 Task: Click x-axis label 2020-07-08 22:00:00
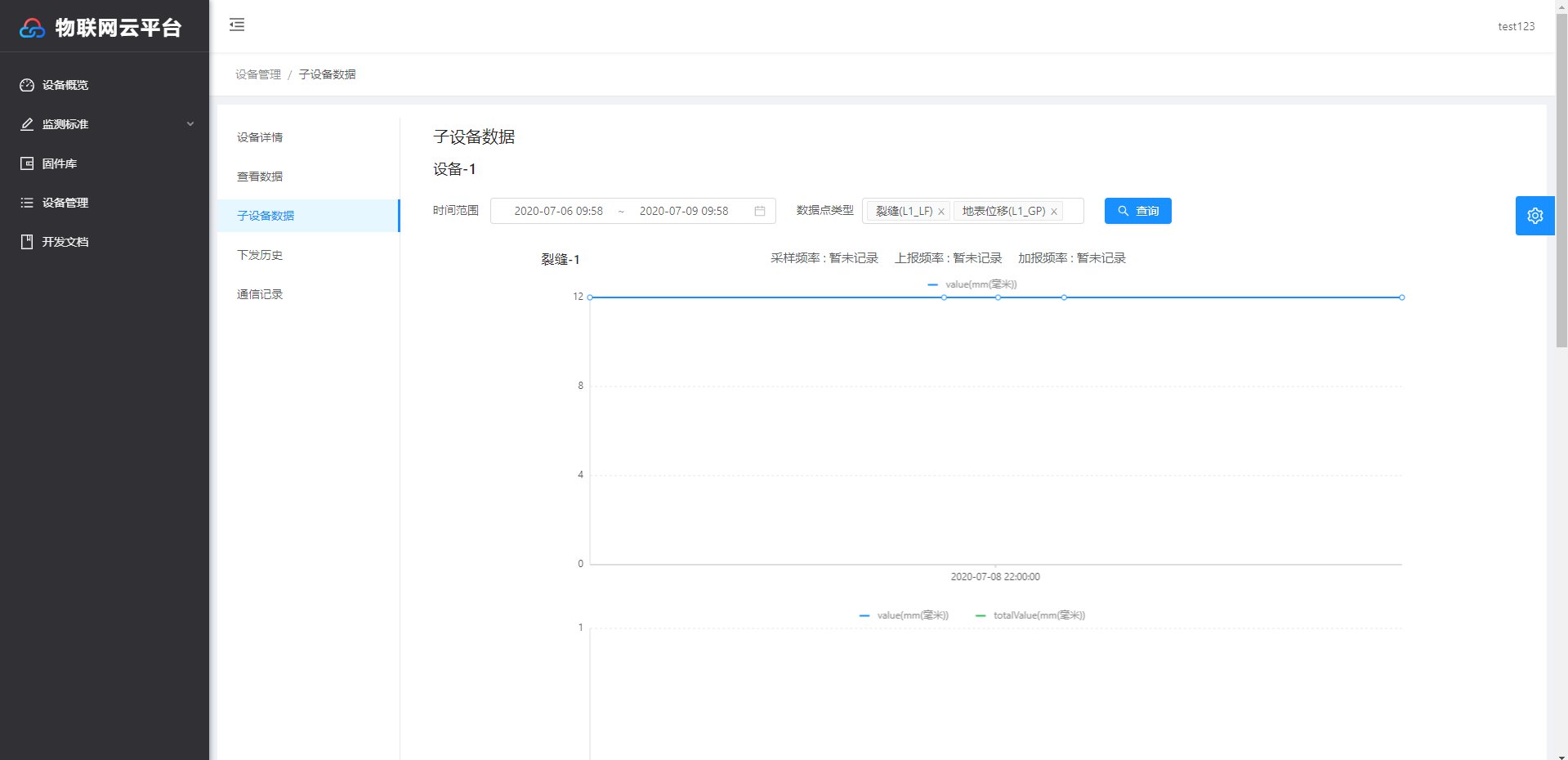pos(995,577)
